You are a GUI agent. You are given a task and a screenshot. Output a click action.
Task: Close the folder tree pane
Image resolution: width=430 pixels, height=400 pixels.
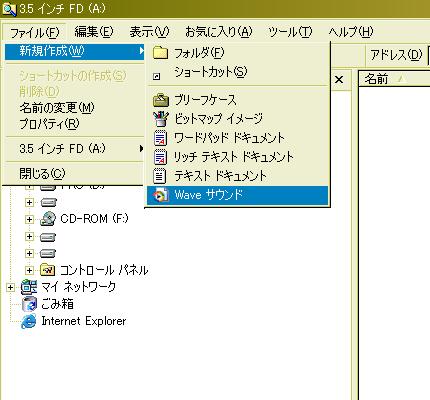point(339,80)
